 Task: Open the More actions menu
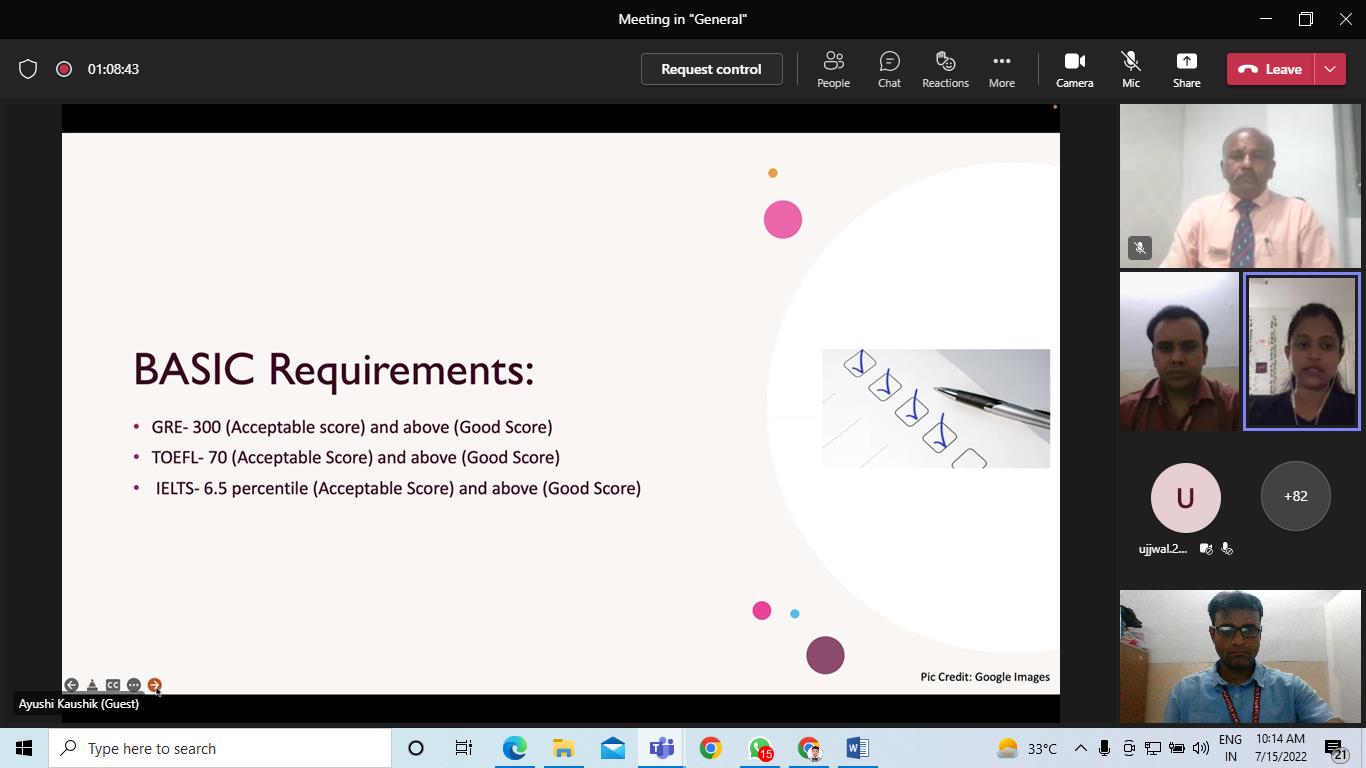coord(1001,69)
